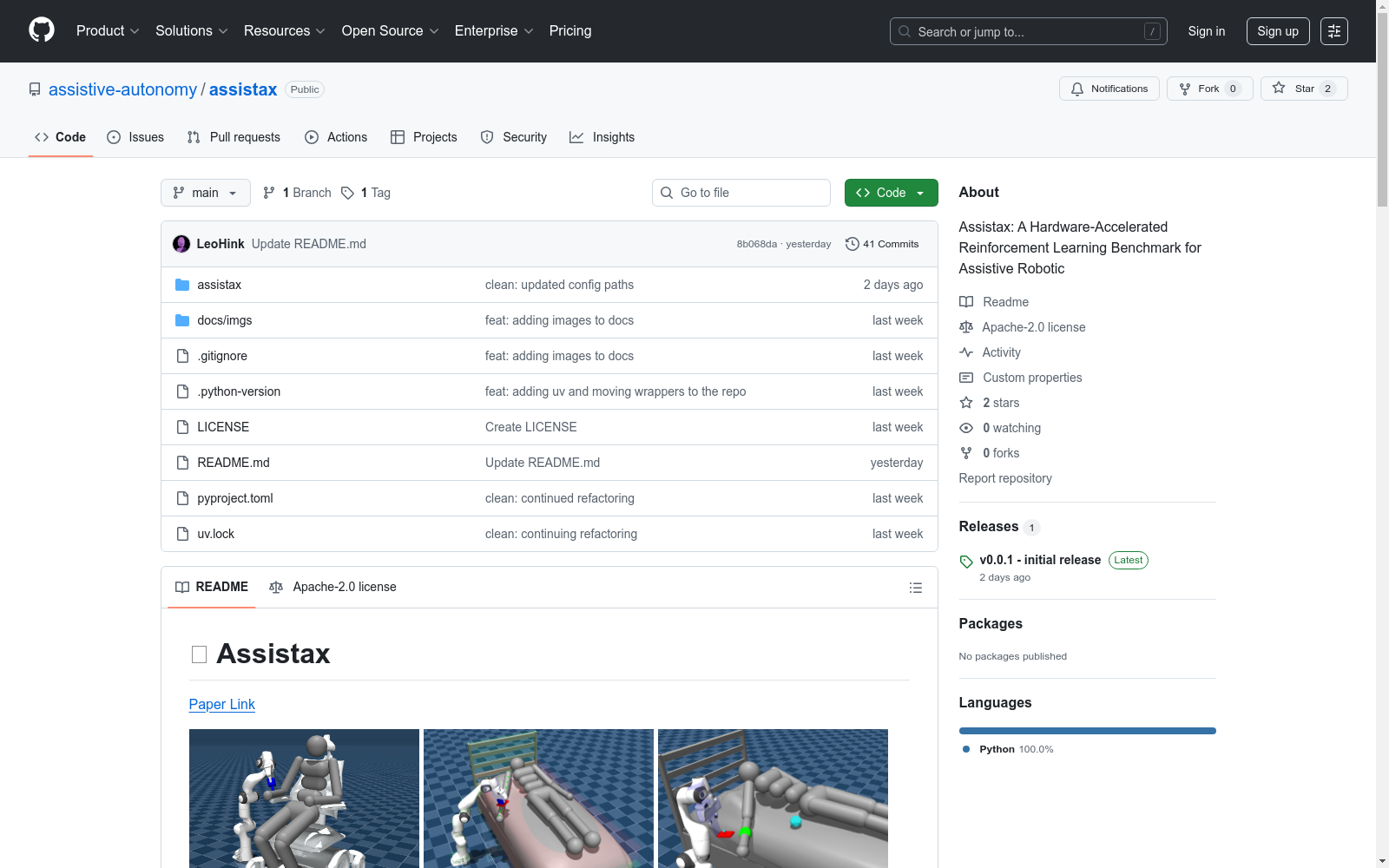Viewport: 1389px width, 868px height.
Task: Click the README outline list icon
Action: [915, 588]
